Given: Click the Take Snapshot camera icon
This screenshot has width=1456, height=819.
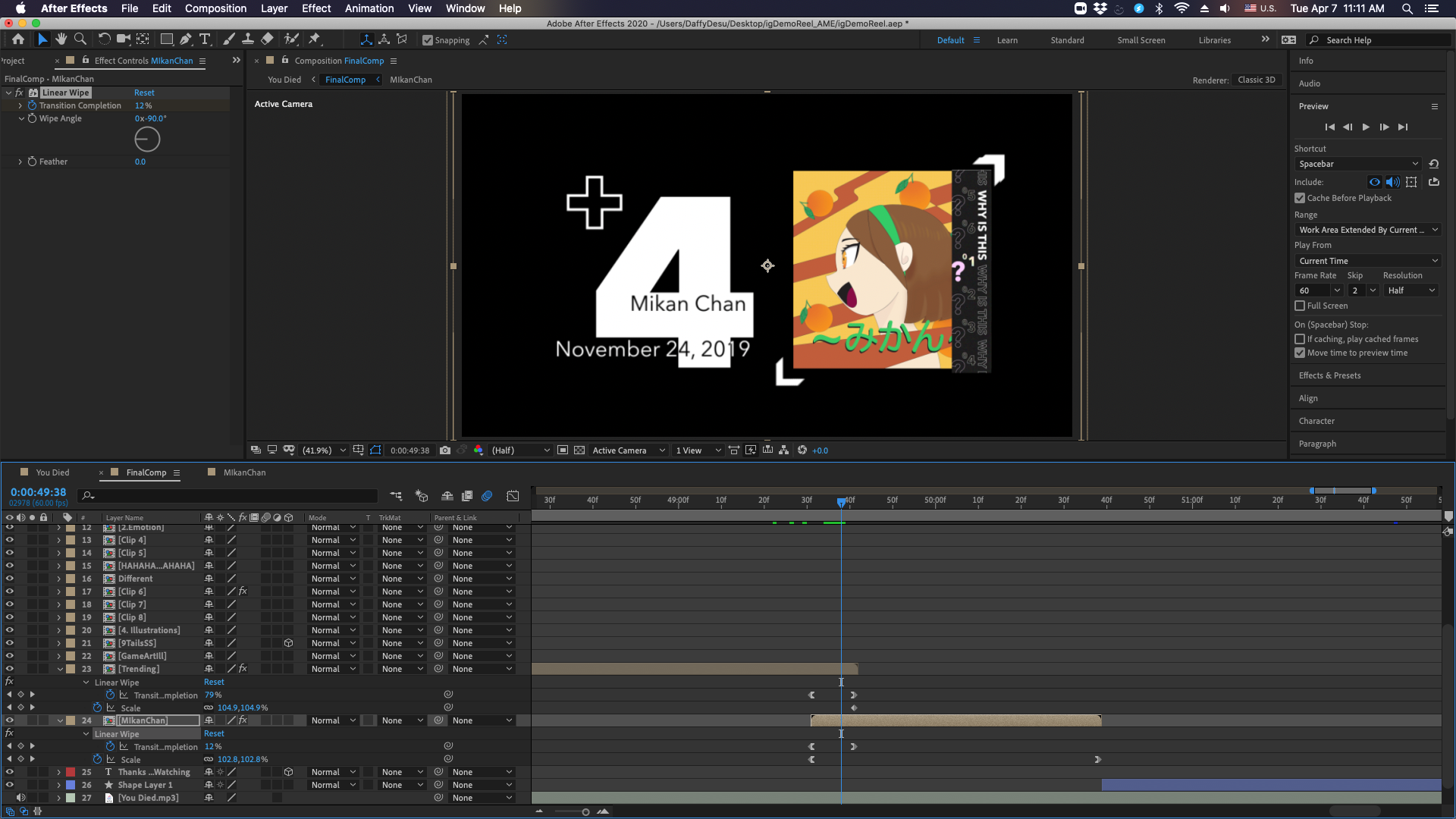Looking at the screenshot, I should (x=445, y=450).
